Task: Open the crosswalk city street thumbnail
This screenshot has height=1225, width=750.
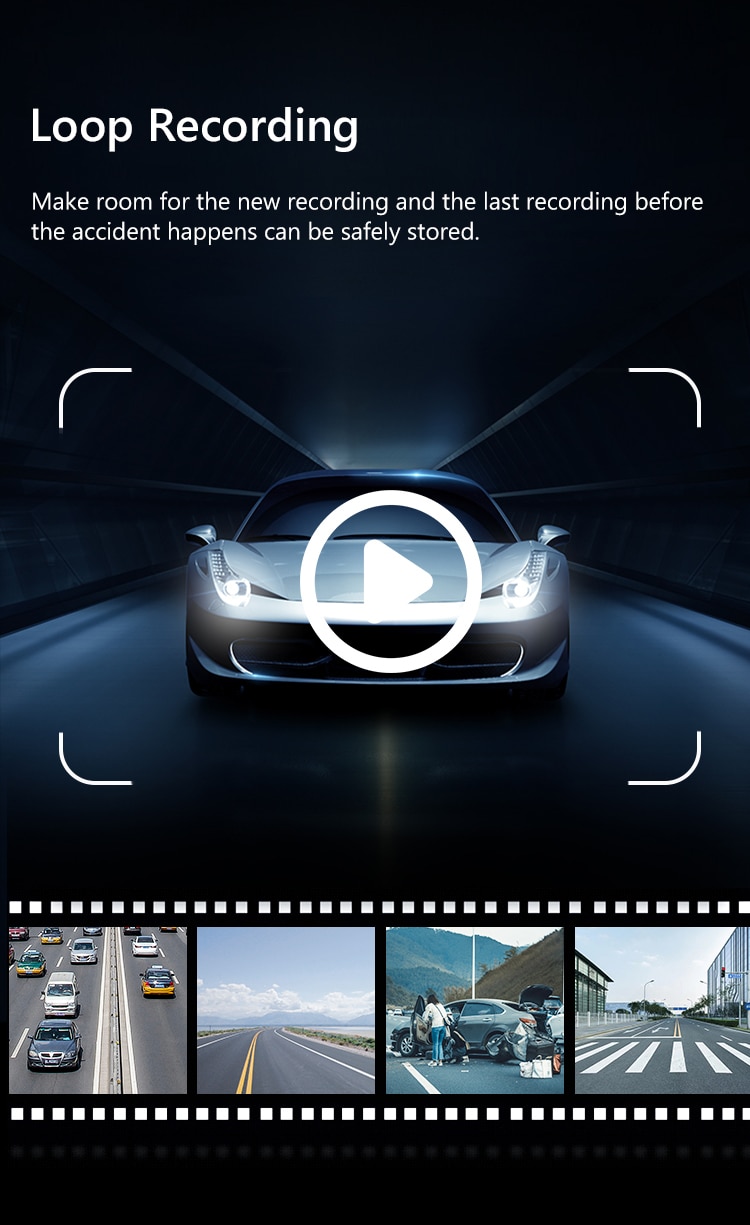Action: pyautogui.click(x=662, y=1010)
